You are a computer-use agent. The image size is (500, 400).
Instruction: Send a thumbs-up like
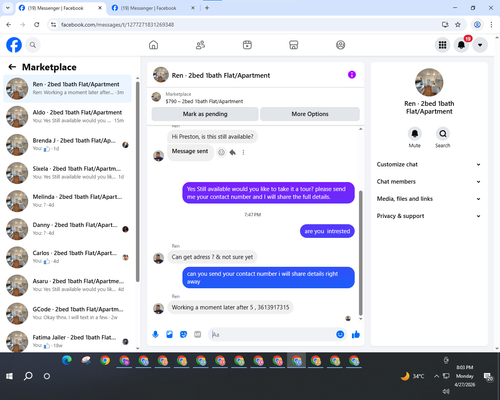pos(356,334)
